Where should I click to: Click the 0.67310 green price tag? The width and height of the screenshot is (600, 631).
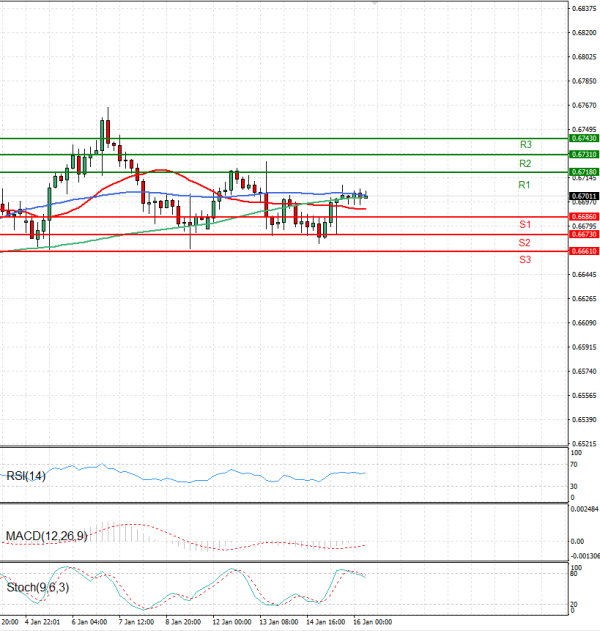tap(584, 155)
